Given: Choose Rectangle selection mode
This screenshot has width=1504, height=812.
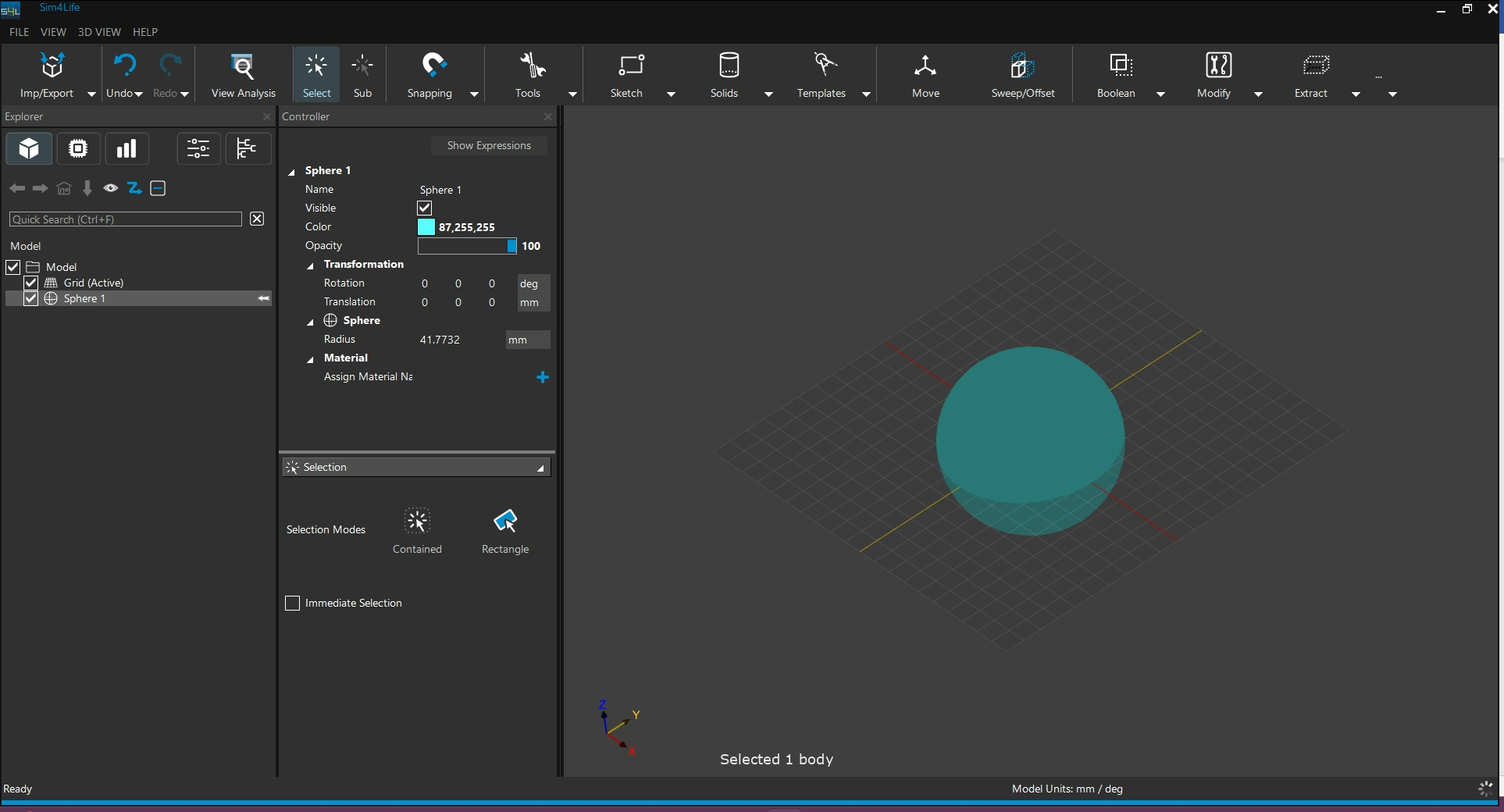Looking at the screenshot, I should [505, 522].
